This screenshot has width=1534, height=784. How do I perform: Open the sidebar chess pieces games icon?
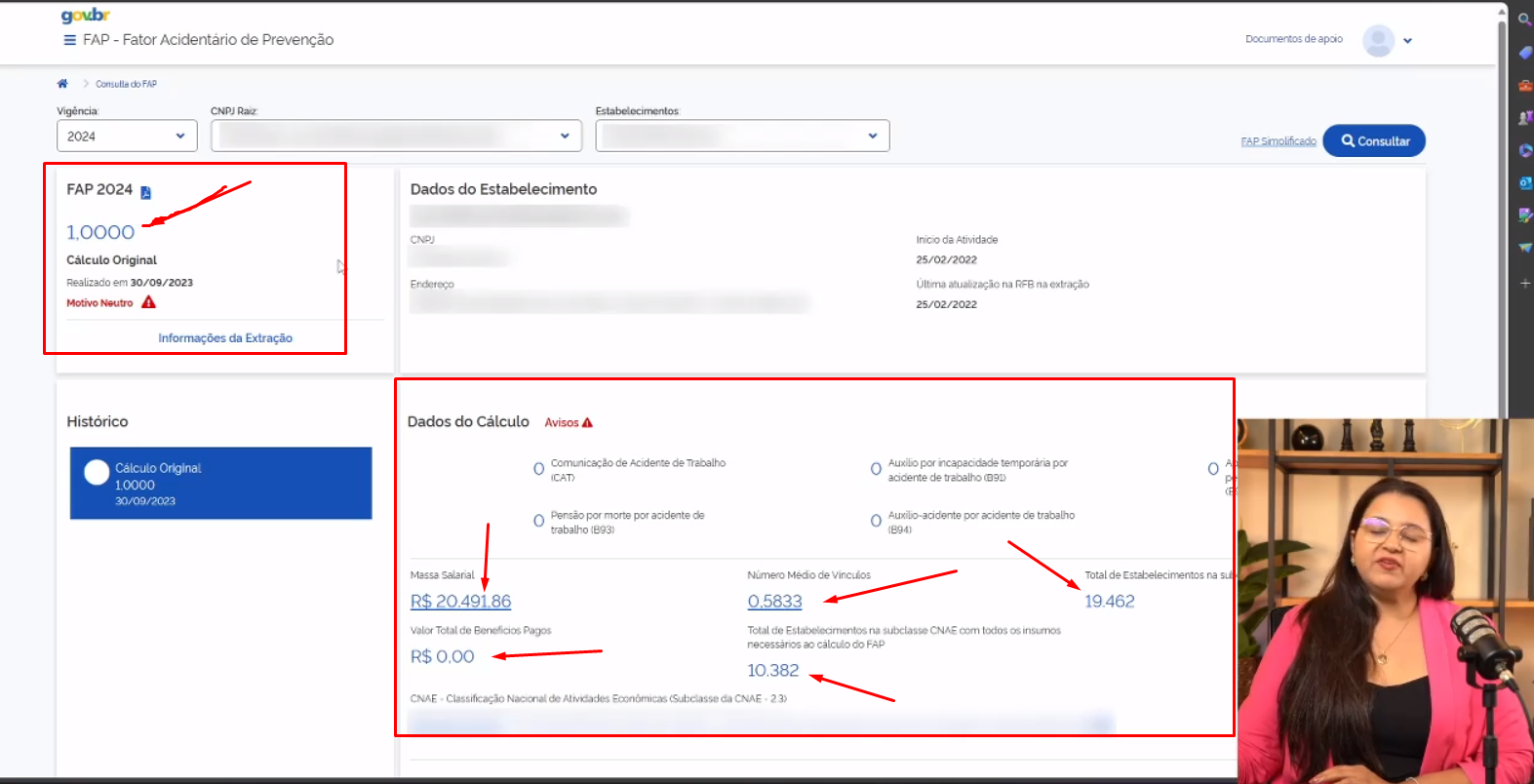point(1524,117)
